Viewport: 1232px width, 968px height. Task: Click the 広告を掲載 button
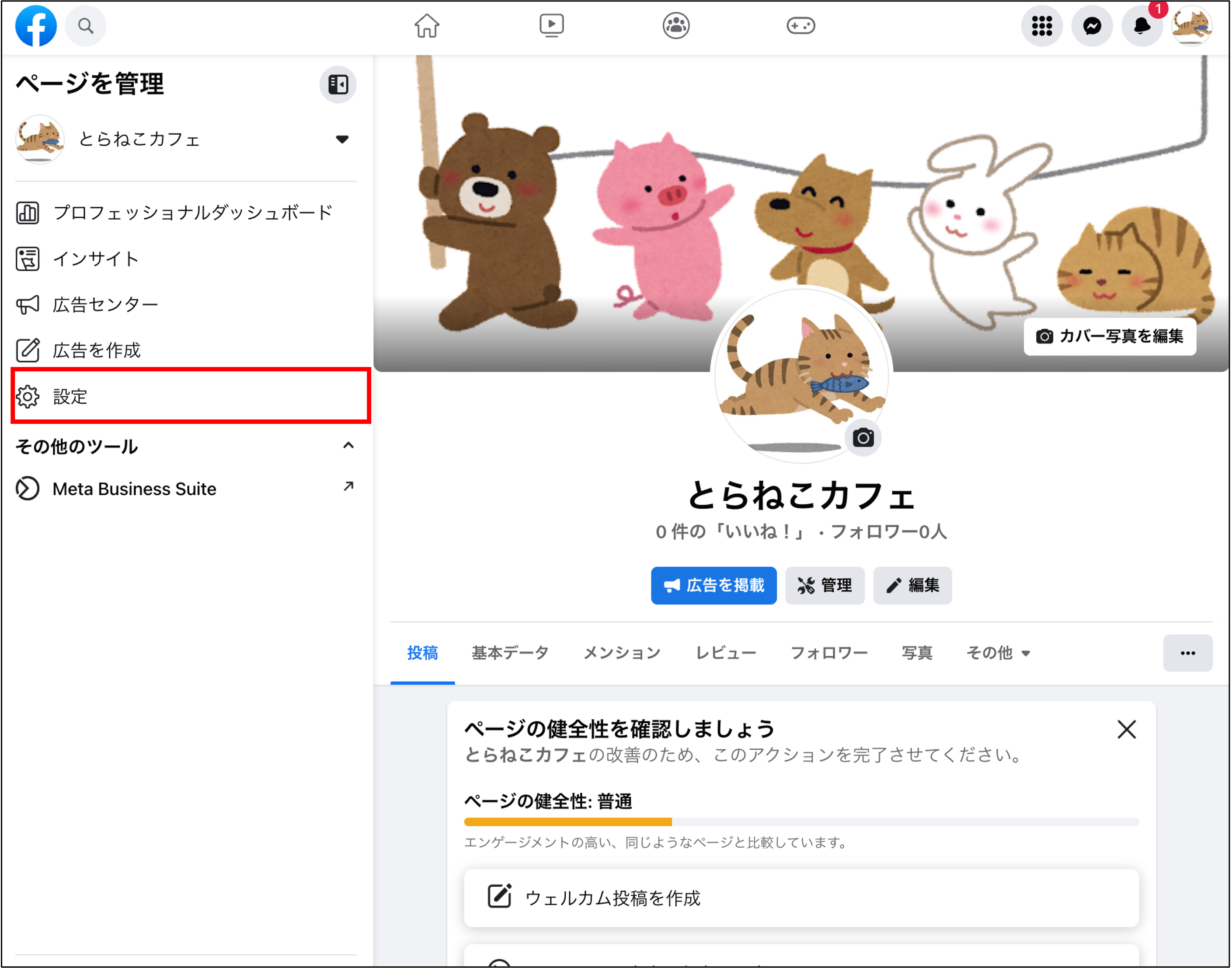coord(713,585)
